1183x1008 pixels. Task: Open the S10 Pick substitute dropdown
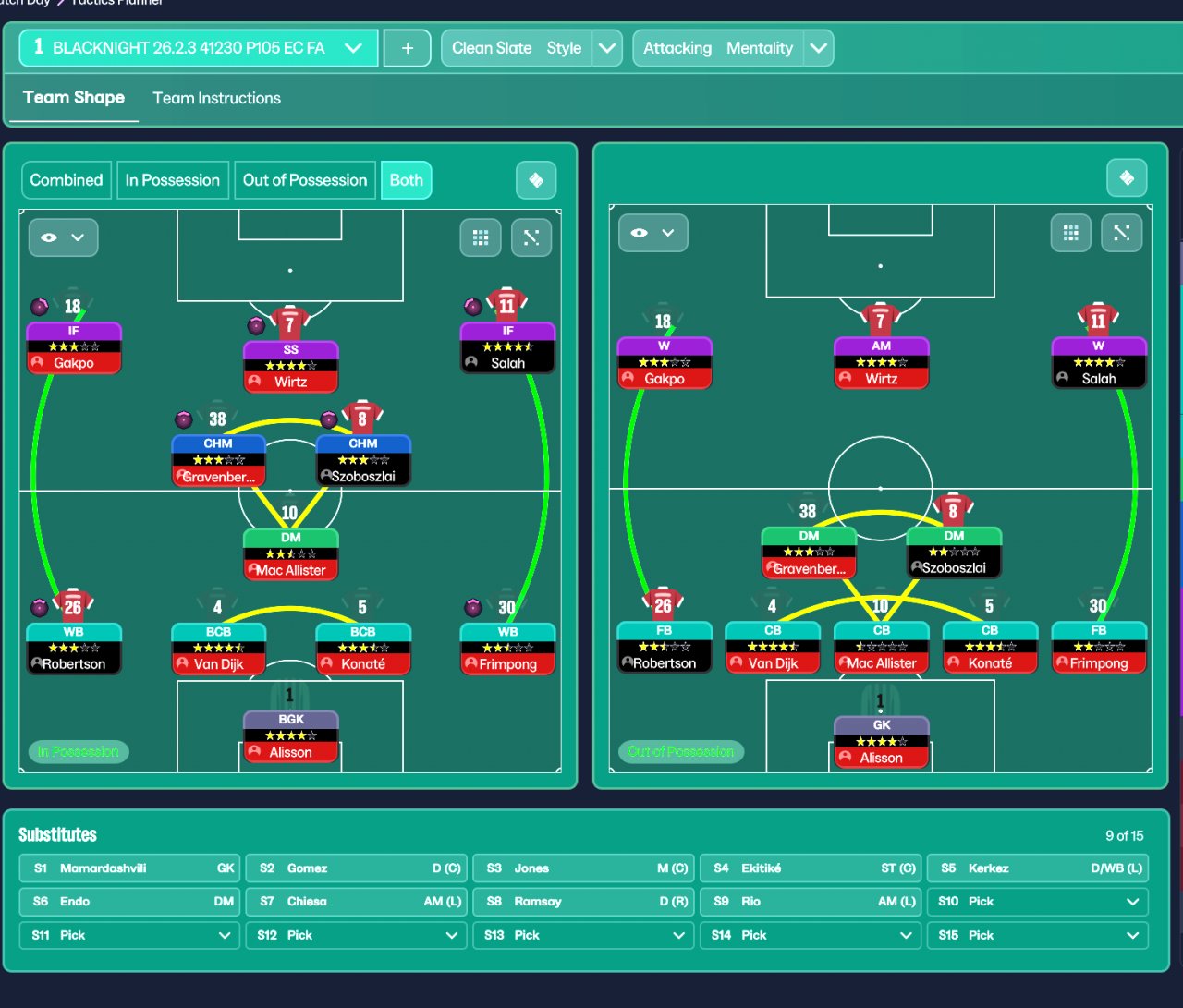1038,902
